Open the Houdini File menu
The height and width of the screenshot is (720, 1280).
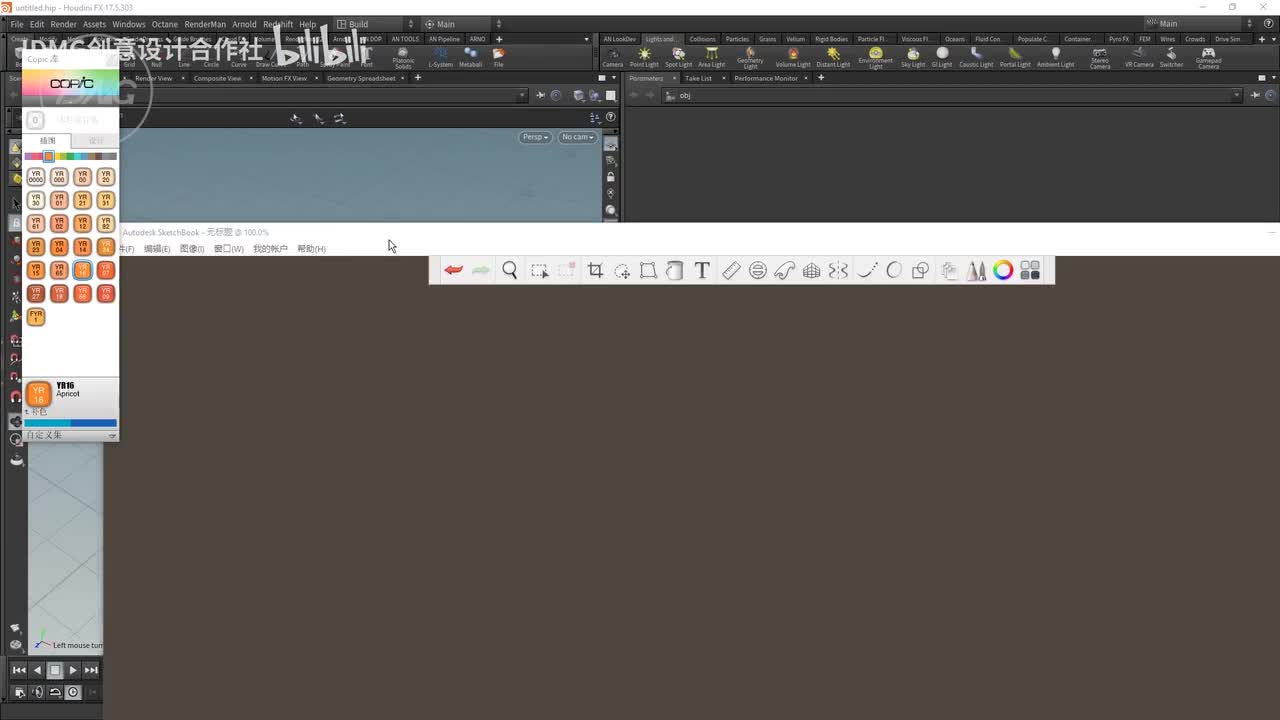point(17,24)
